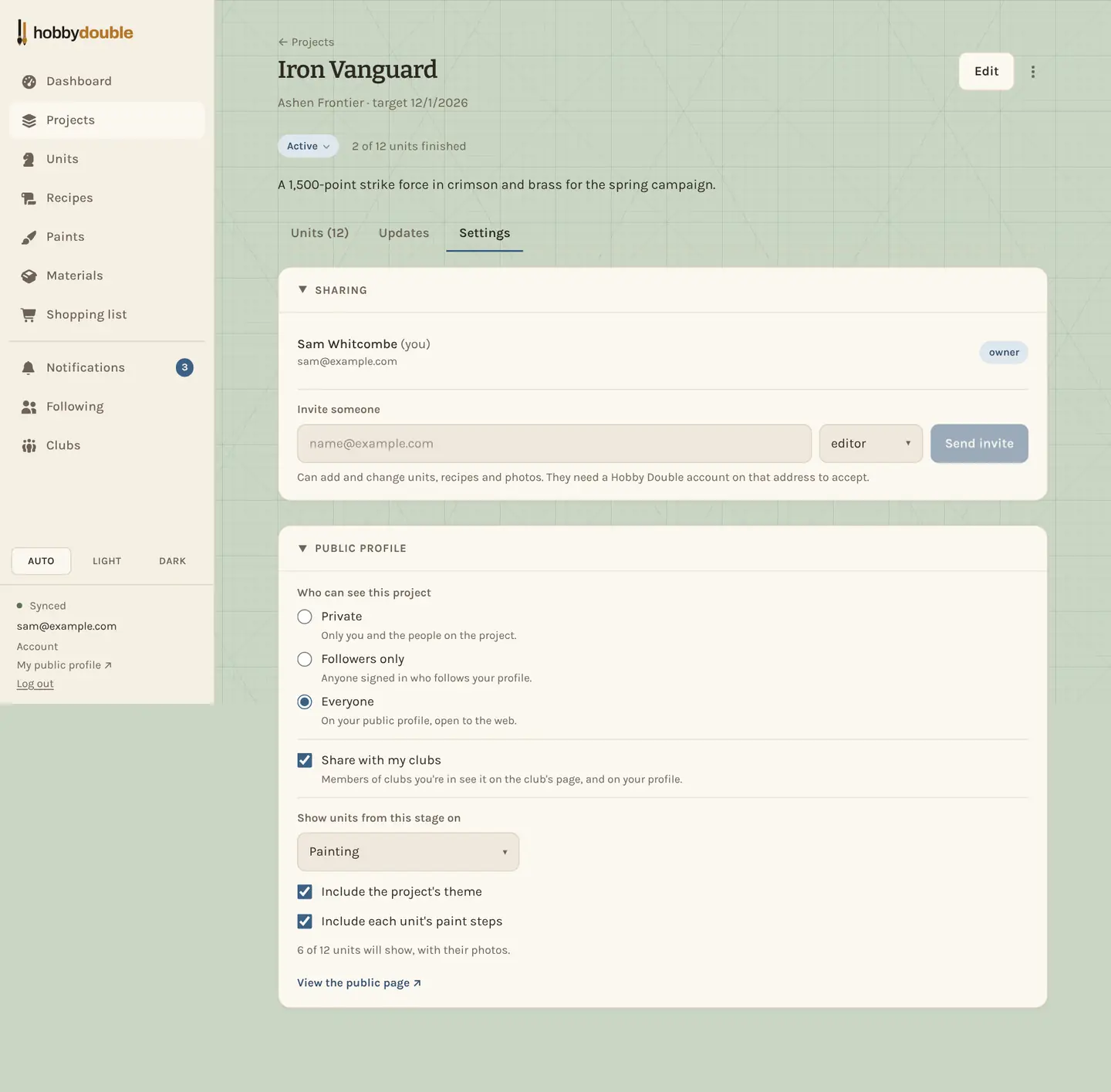Open the three-dot project options menu
This screenshot has width=1111, height=1092.
[x=1033, y=72]
